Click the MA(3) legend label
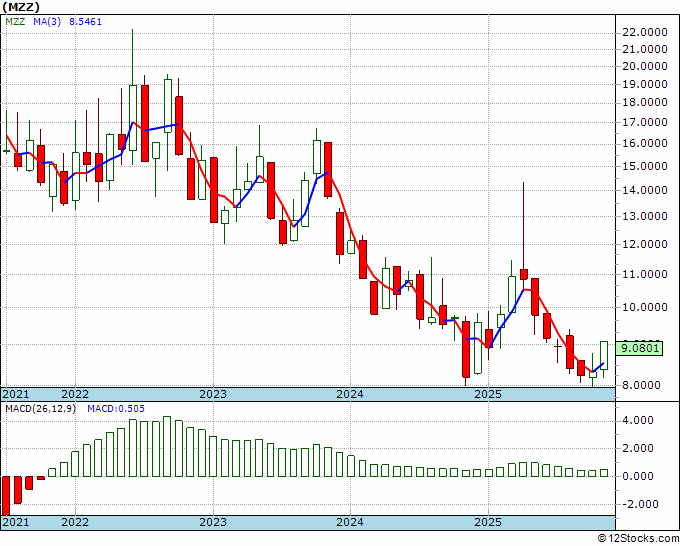Image resolution: width=680 pixels, height=546 pixels. coord(47,21)
